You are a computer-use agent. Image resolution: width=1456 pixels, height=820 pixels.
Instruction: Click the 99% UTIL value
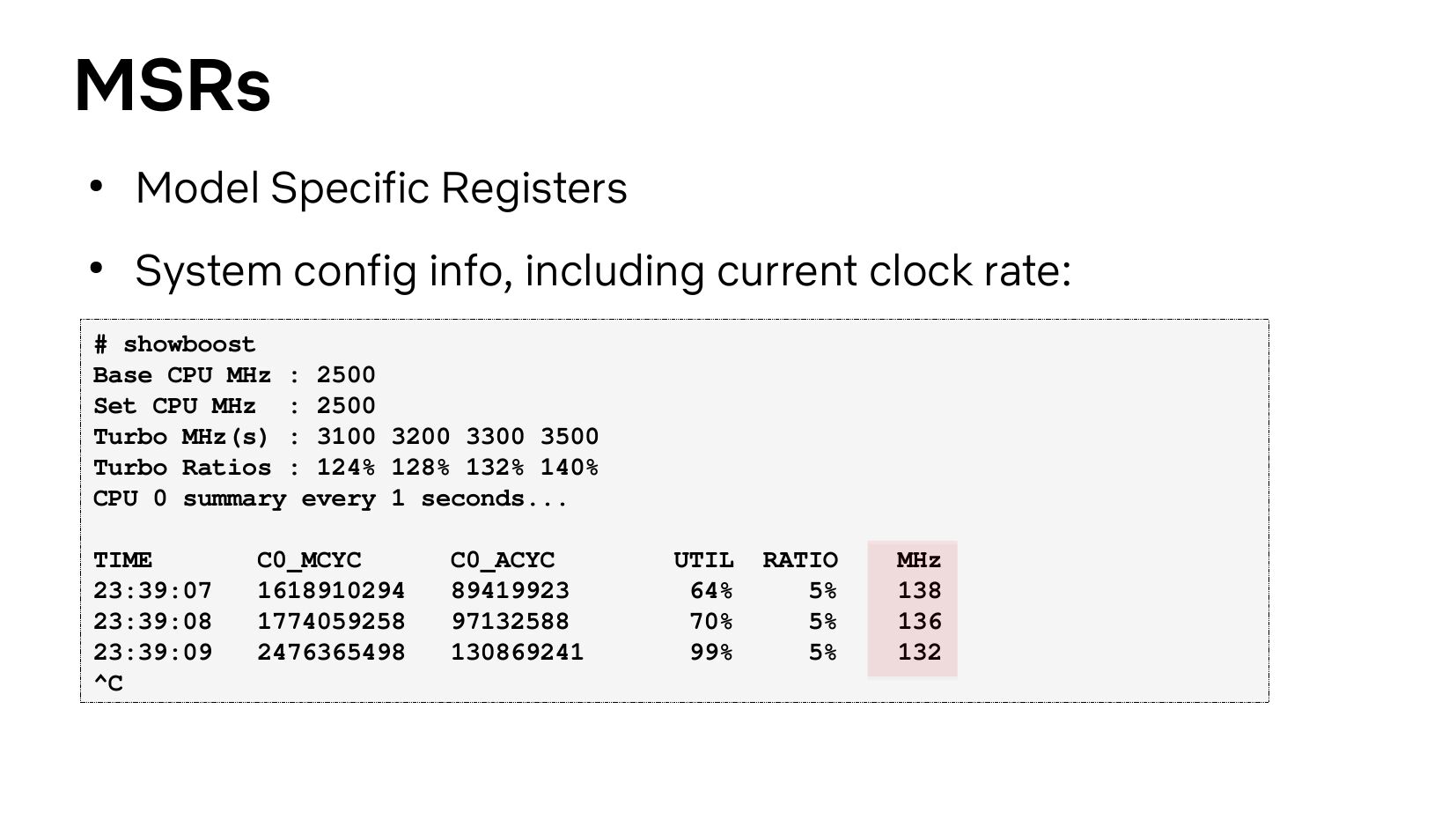tap(710, 653)
